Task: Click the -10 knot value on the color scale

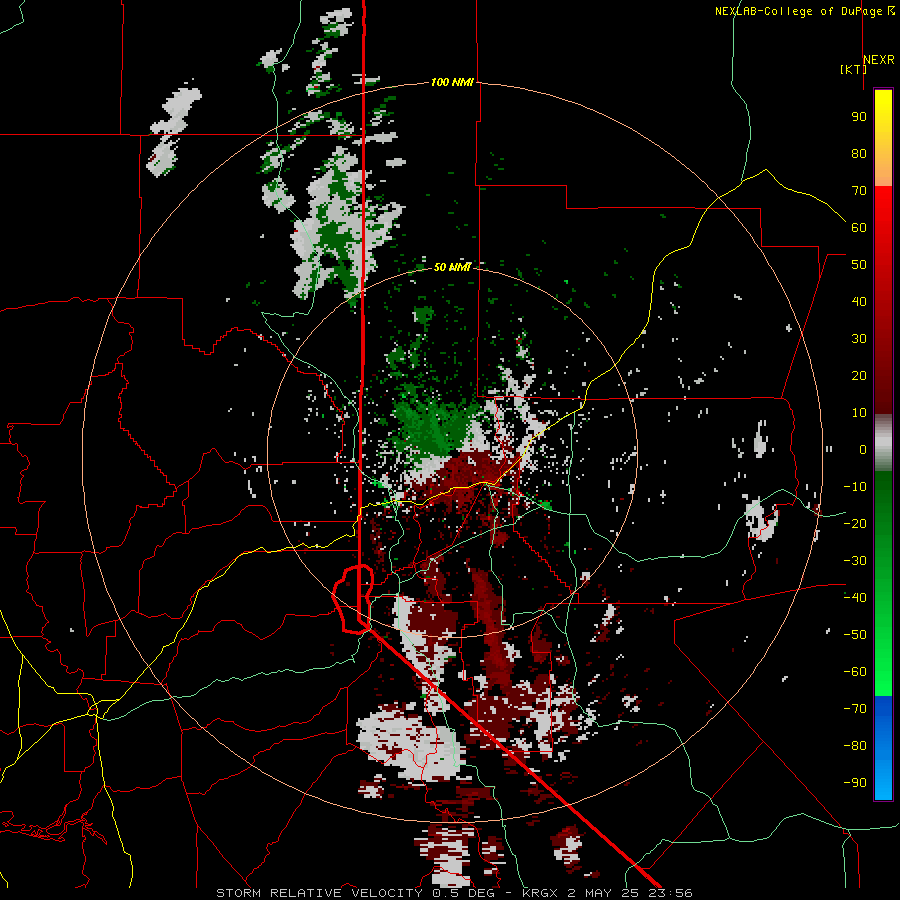Action: pos(855,487)
